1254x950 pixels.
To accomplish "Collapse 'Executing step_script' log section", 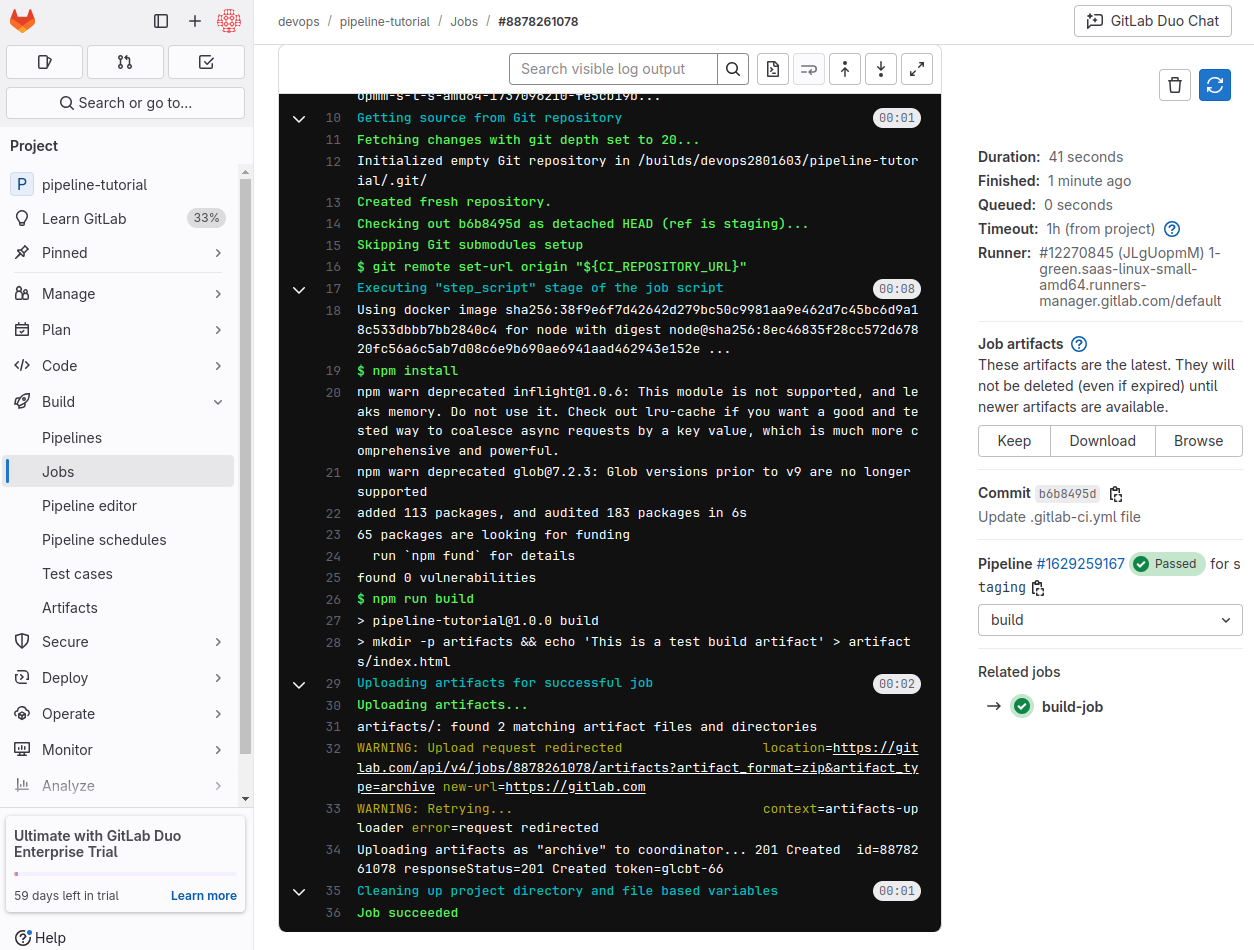I will [298, 289].
